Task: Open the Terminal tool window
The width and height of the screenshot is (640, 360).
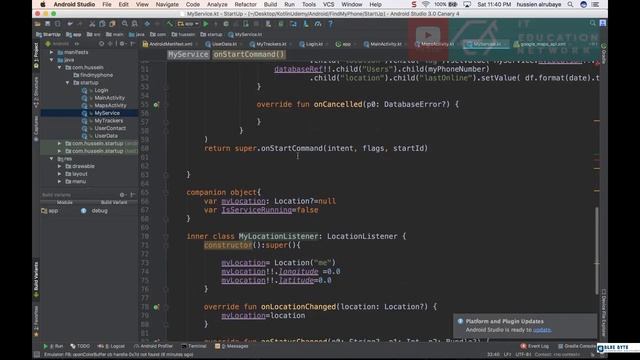Action: click(194, 346)
